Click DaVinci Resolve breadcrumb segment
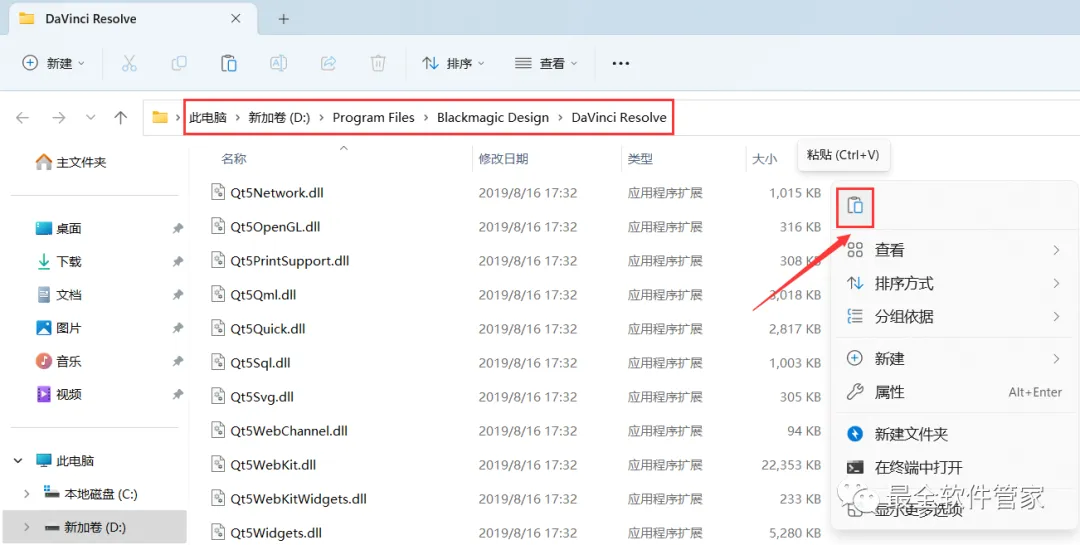1080x545 pixels. 619,118
